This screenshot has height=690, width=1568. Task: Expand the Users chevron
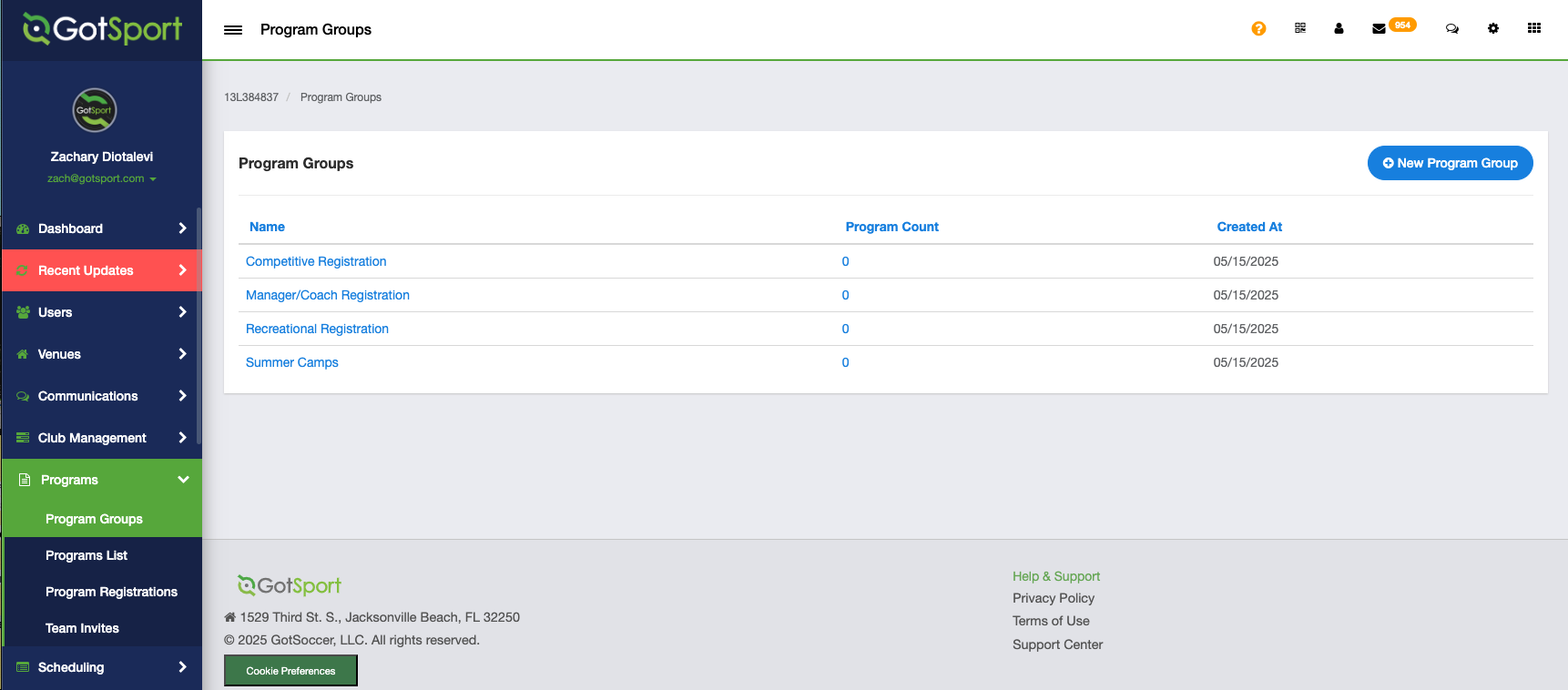click(x=182, y=312)
